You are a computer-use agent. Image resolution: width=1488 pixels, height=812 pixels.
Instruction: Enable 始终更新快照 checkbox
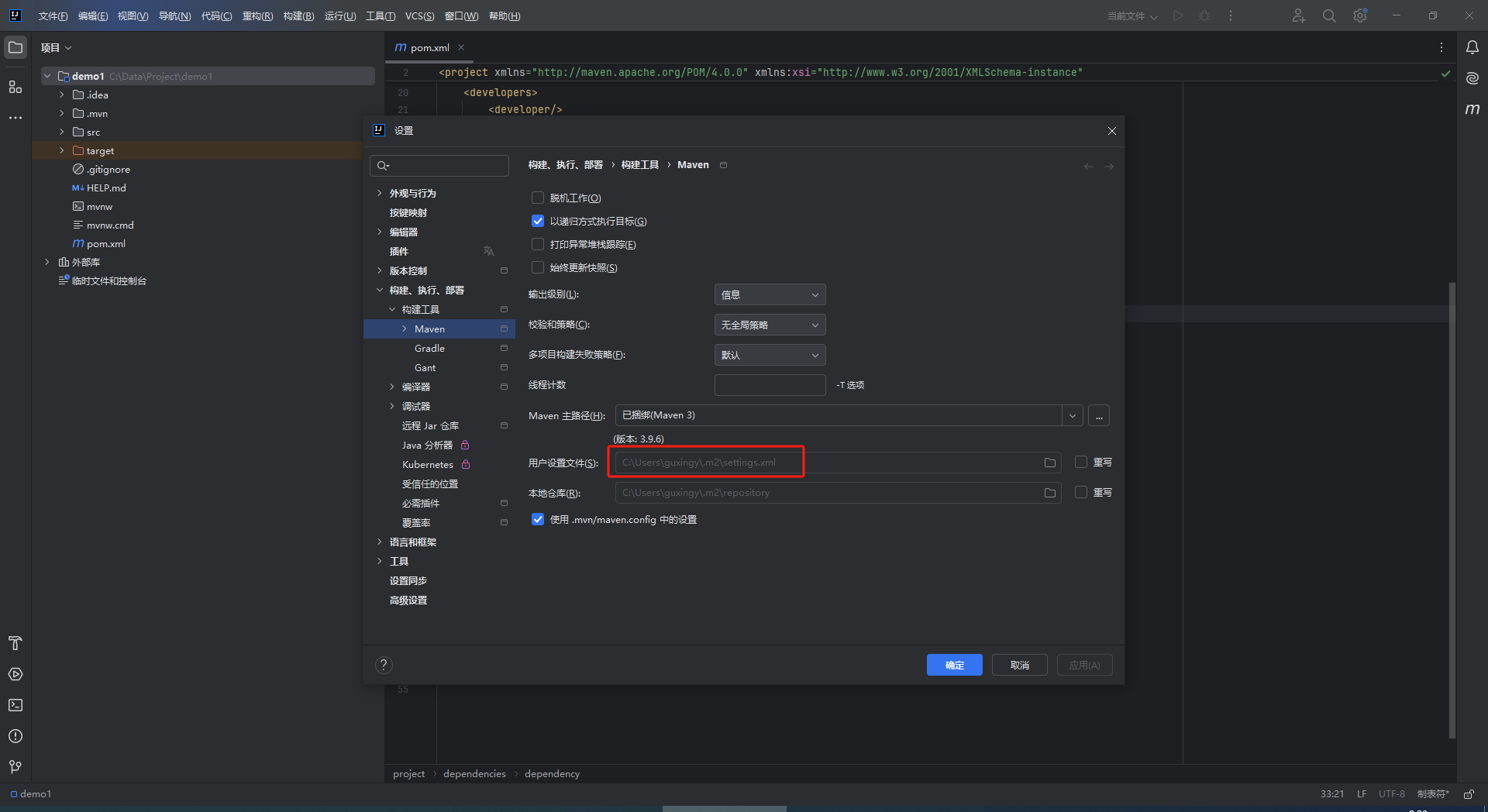(x=538, y=267)
